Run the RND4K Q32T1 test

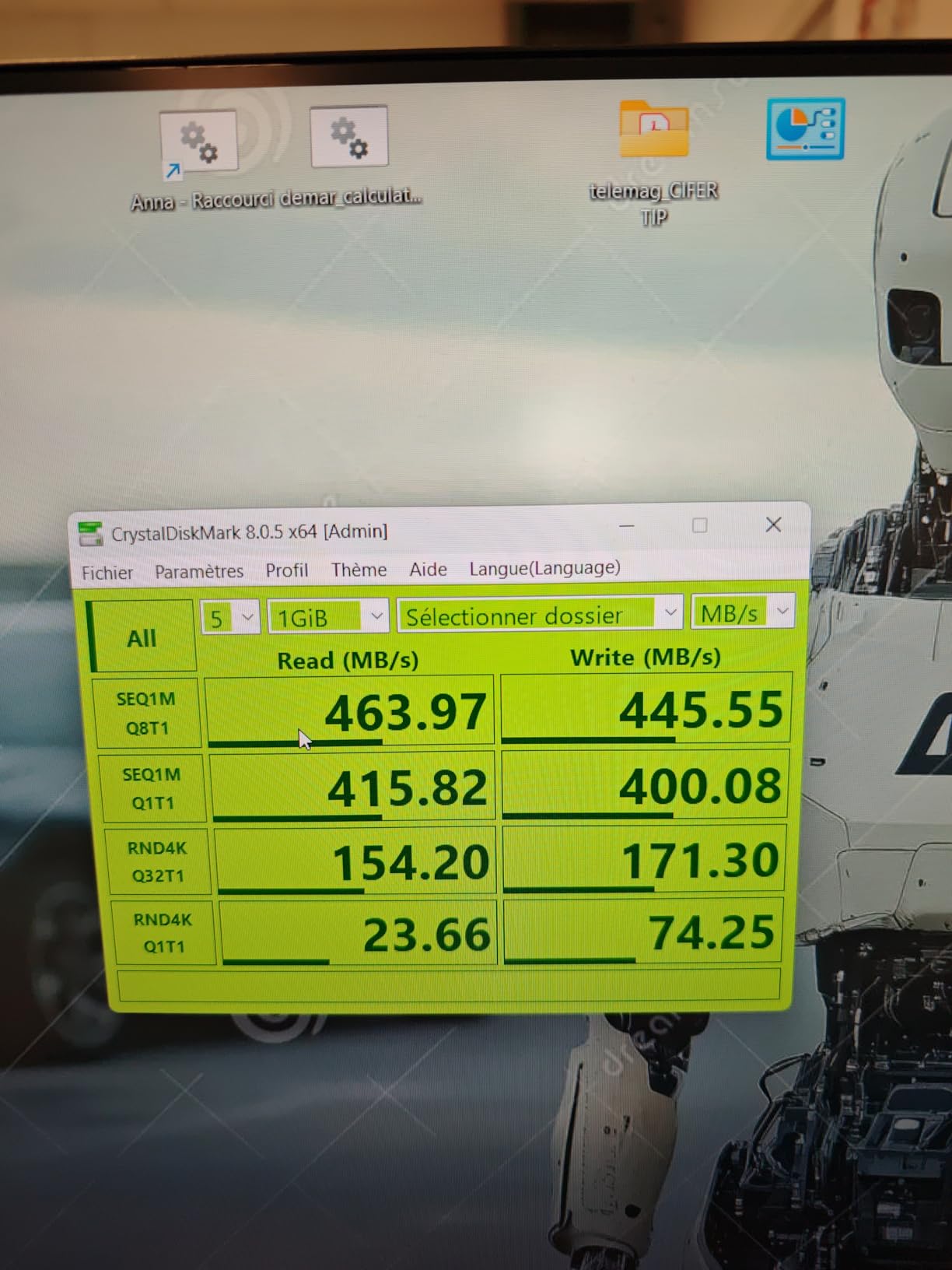click(x=158, y=861)
